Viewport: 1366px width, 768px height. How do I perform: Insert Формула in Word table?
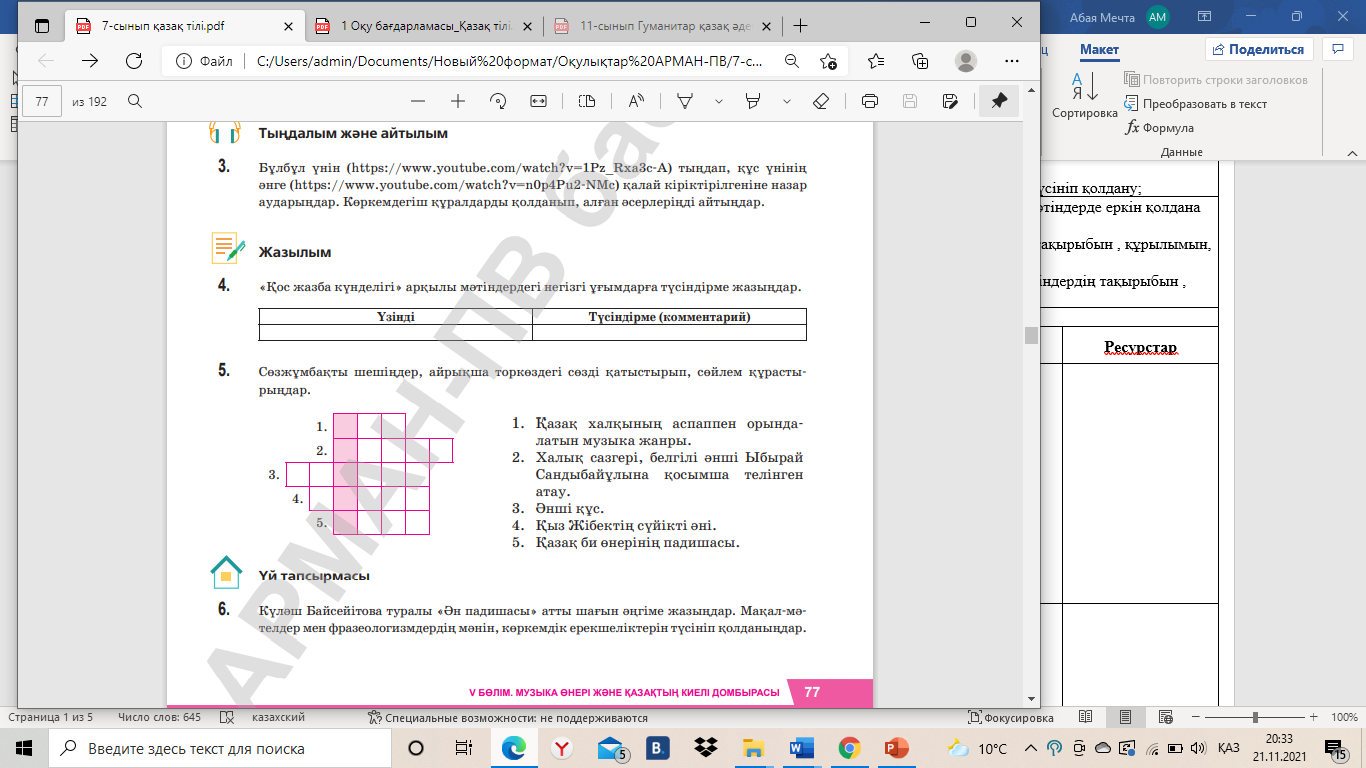(x=1160, y=128)
